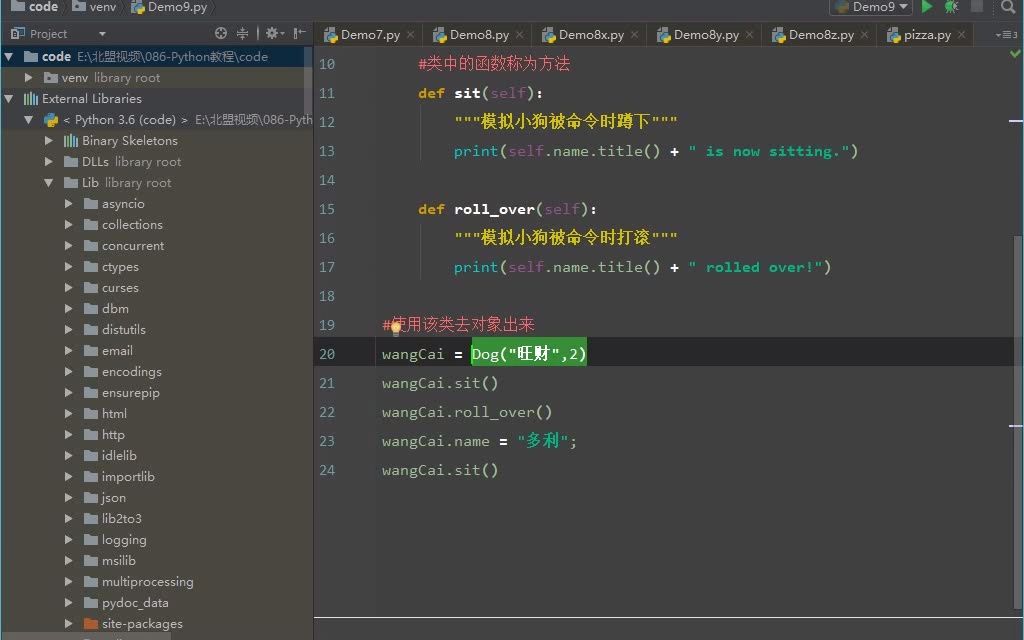Show hidden editor tabs list
Image resolution: width=1024 pixels, height=640 pixels.
(x=1002, y=34)
